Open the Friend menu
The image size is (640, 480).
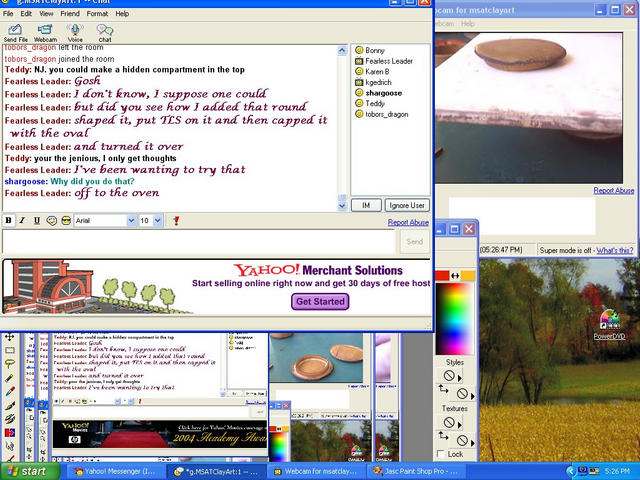[x=70, y=13]
